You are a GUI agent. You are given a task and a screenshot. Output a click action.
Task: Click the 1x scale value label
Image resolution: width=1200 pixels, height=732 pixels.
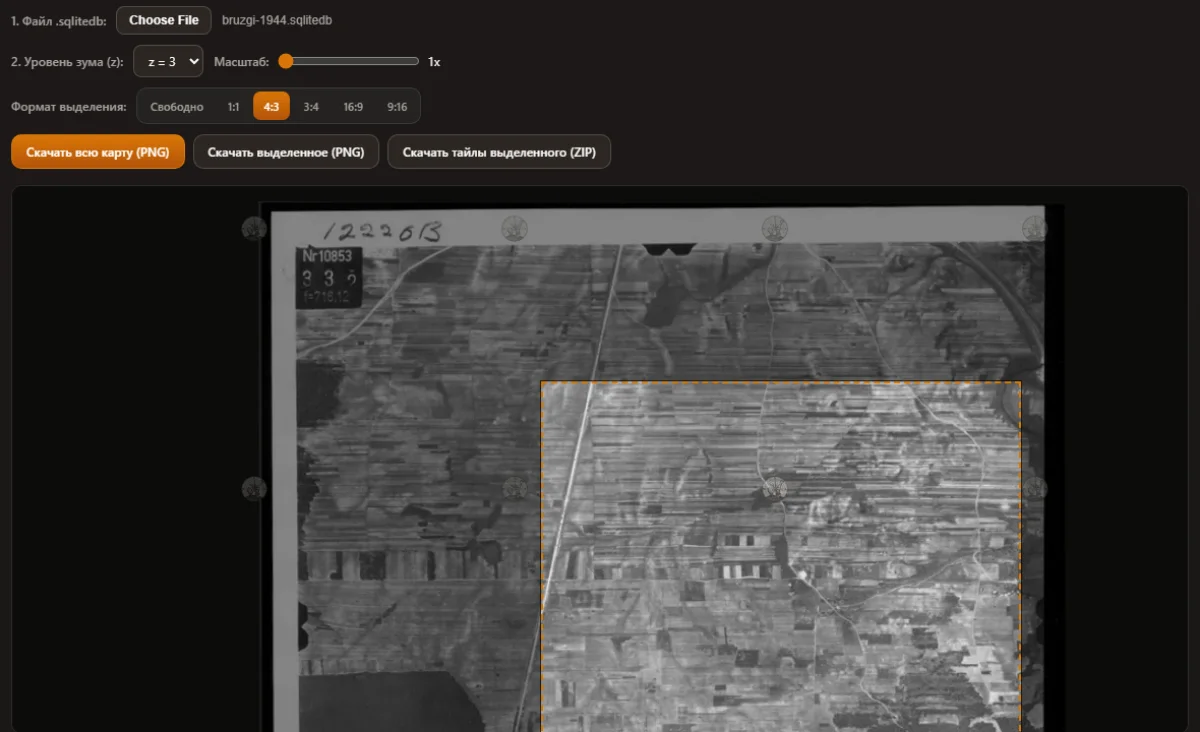[434, 62]
